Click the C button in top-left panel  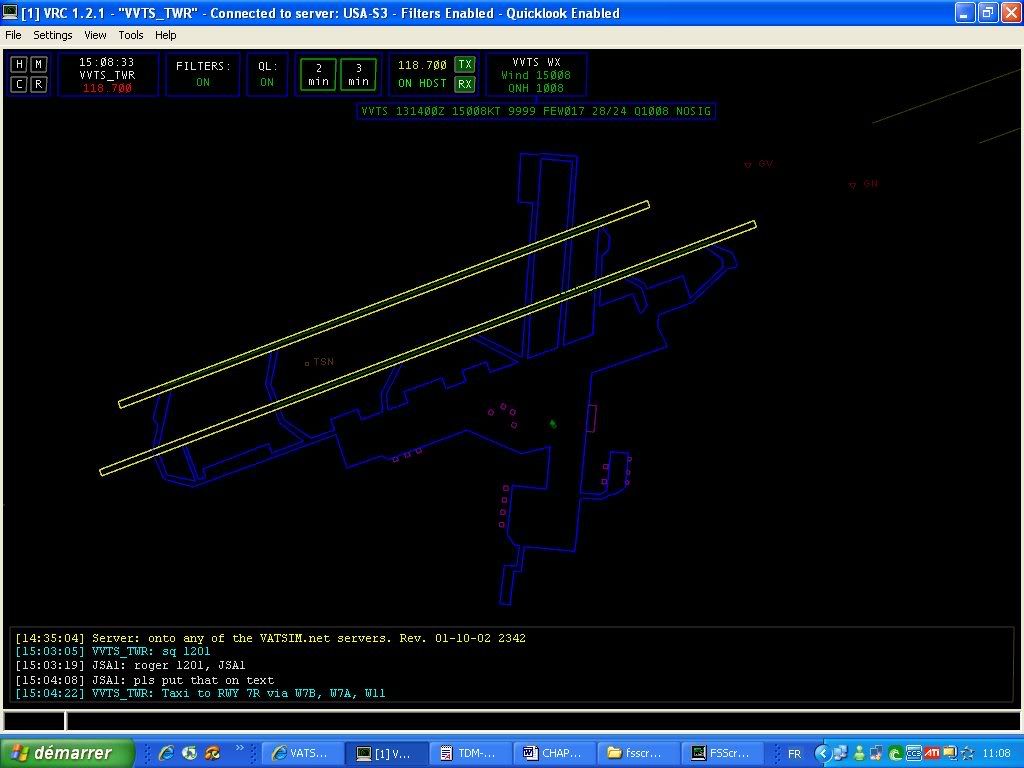(x=19, y=84)
